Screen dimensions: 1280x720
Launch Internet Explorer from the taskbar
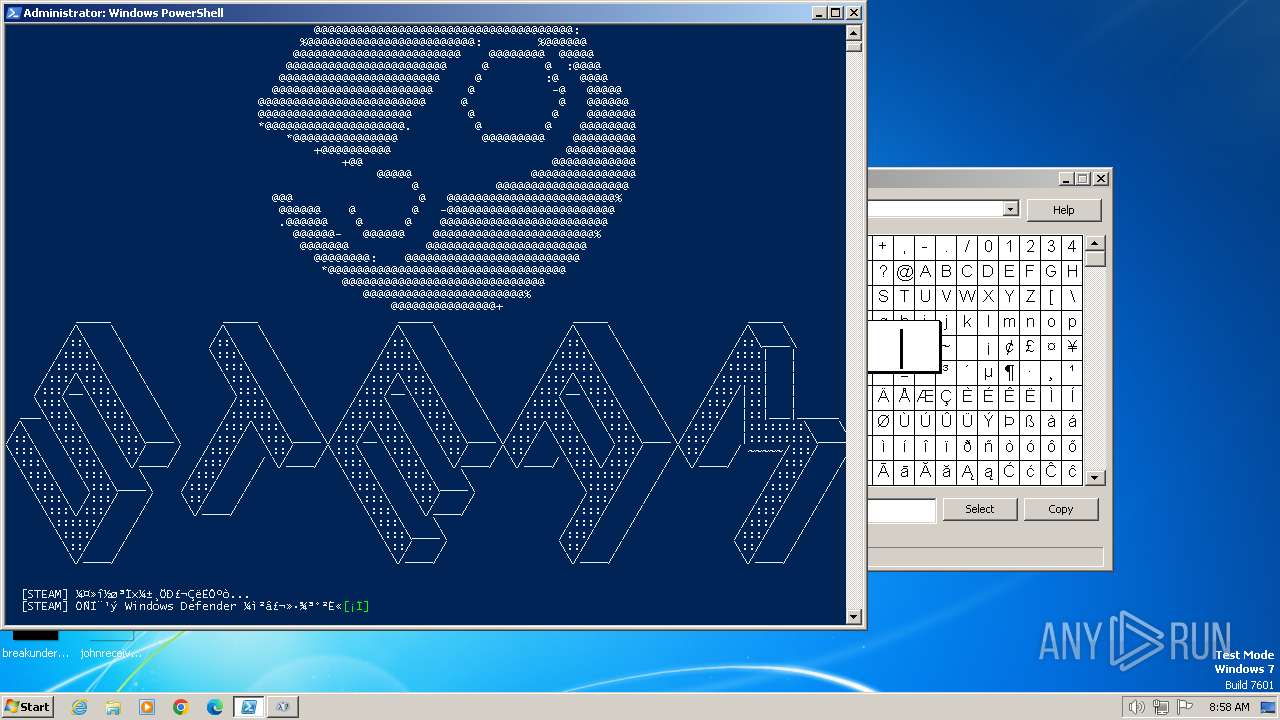pos(79,707)
